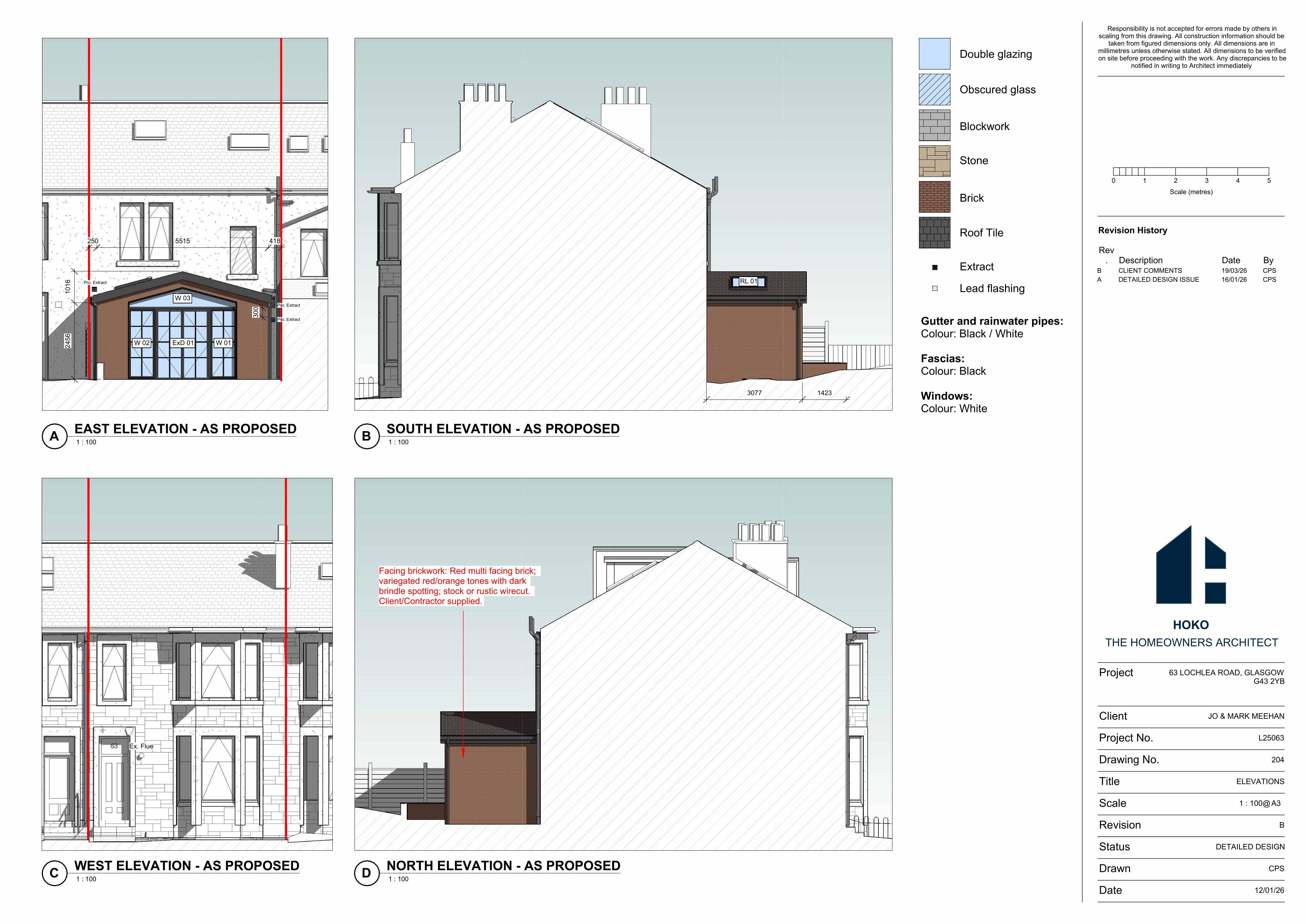Click client name JO & MARK MEEHAN

(1246, 716)
